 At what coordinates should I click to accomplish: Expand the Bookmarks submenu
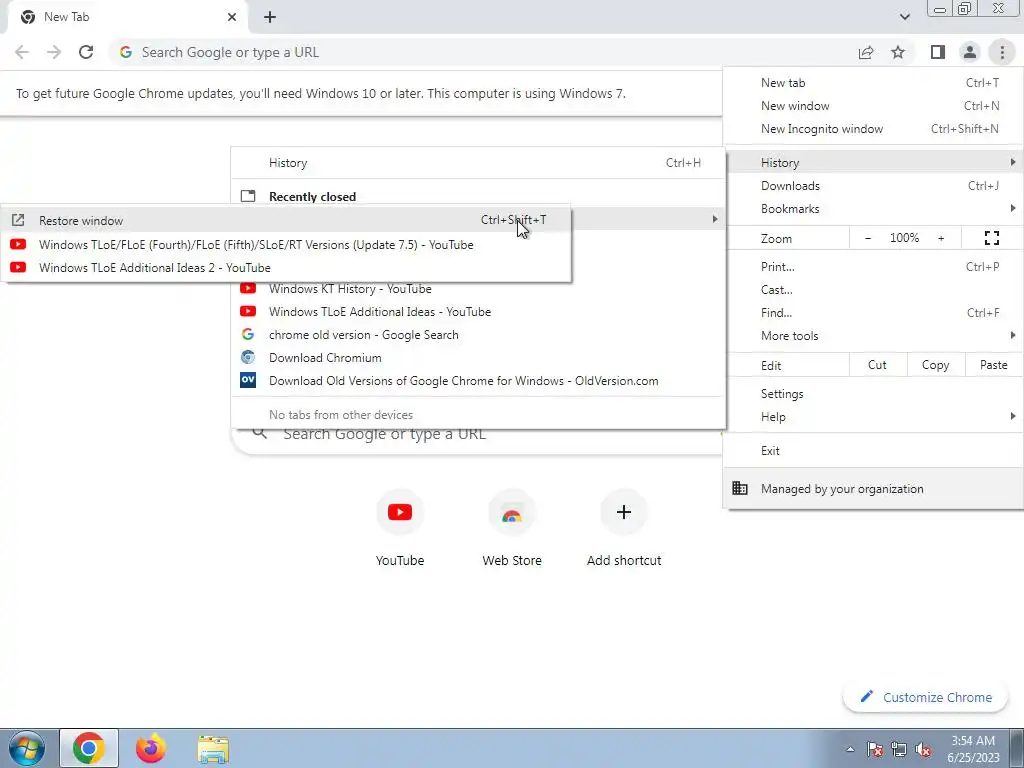pos(873,209)
